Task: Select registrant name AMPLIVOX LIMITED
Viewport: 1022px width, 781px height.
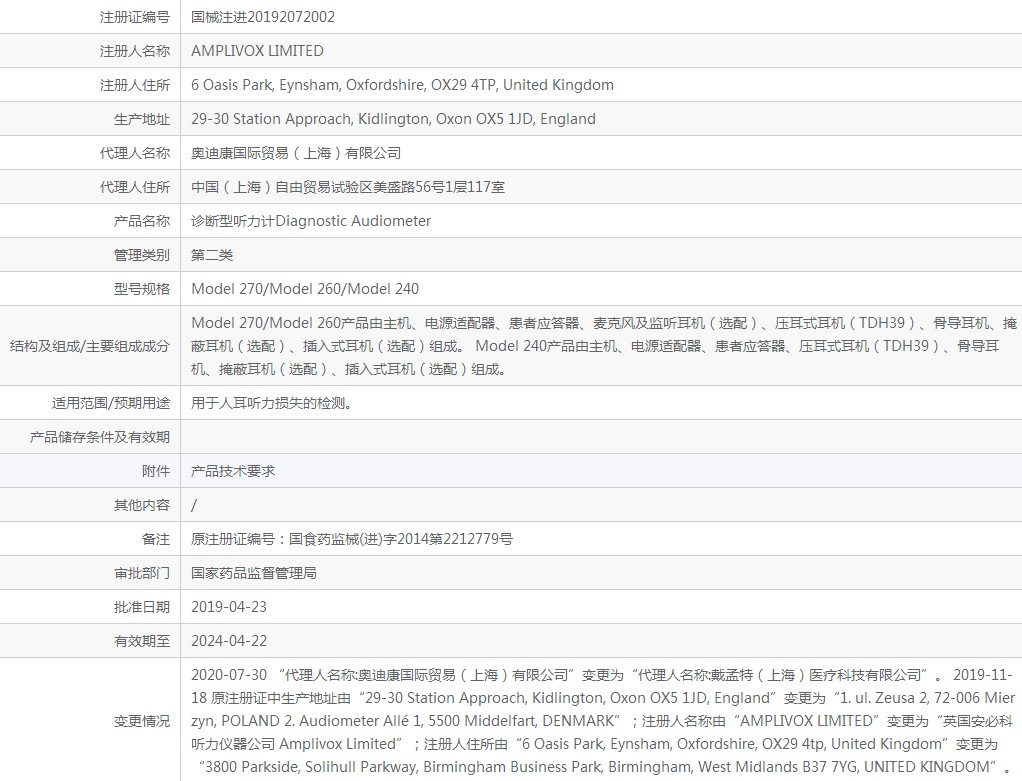Action: click(257, 51)
